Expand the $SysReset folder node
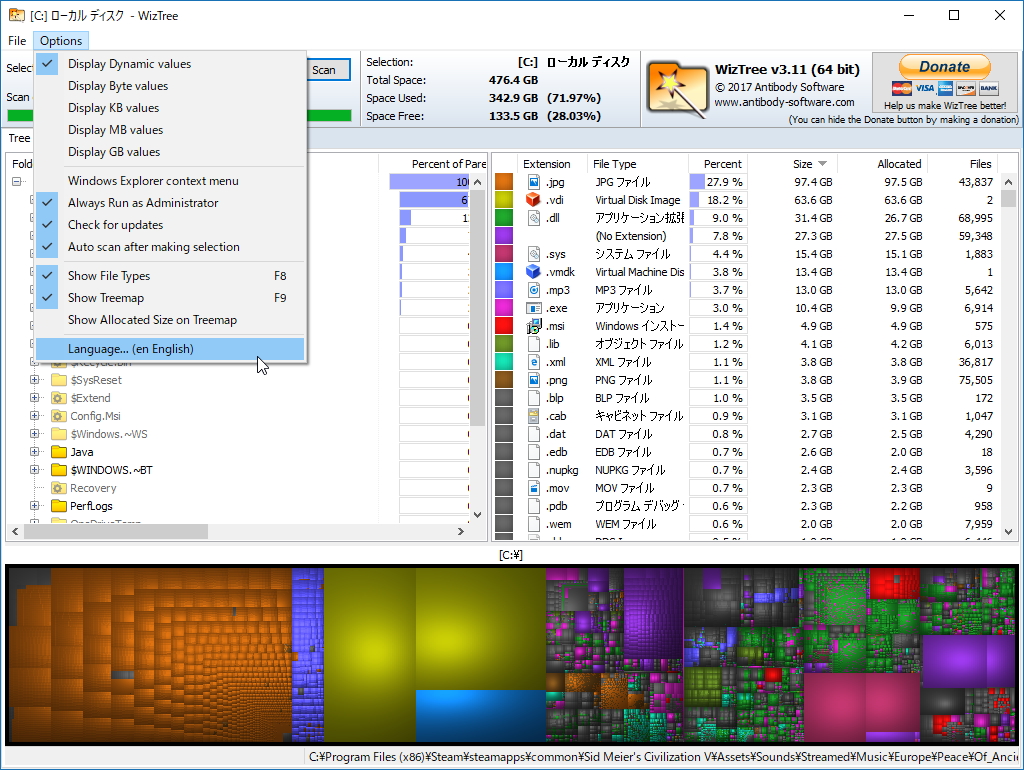 click(35, 379)
